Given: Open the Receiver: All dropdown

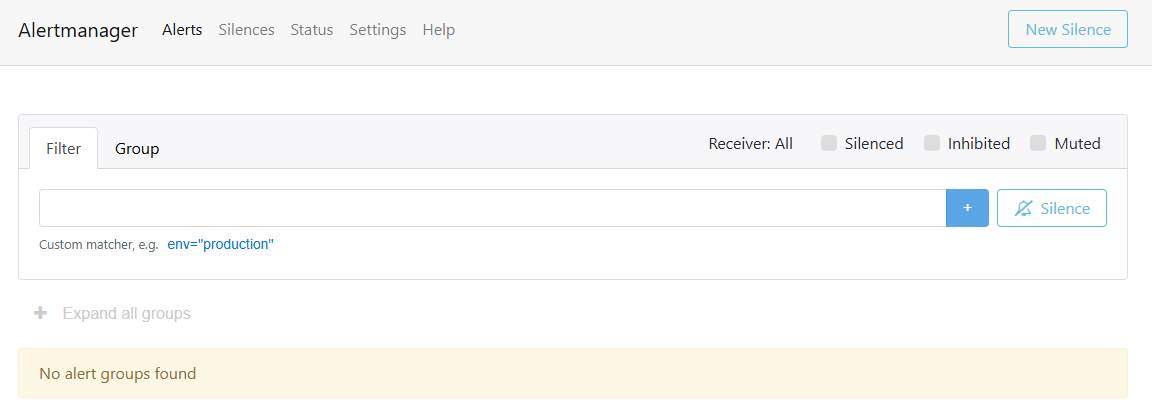Looking at the screenshot, I should pyautogui.click(x=750, y=143).
